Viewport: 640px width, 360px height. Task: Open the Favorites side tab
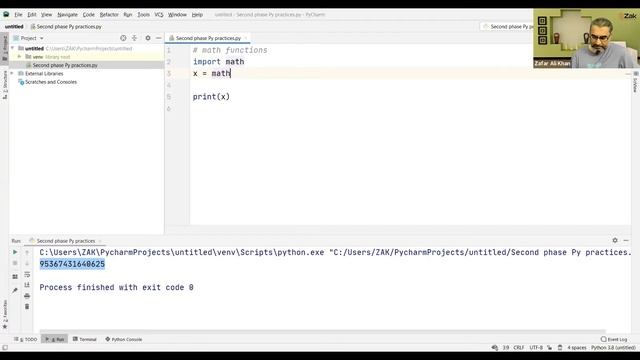(5, 314)
